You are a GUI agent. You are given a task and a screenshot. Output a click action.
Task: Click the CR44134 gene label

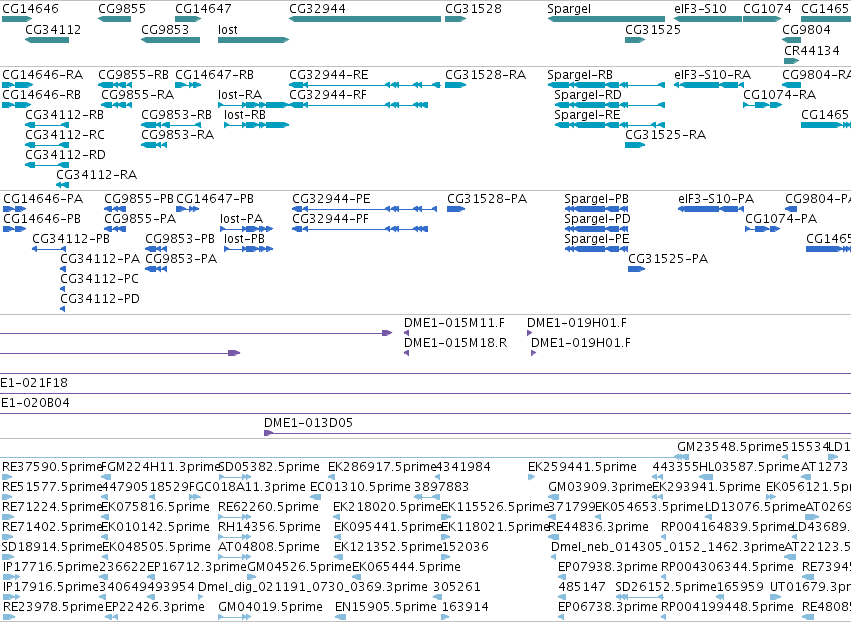pos(812,50)
